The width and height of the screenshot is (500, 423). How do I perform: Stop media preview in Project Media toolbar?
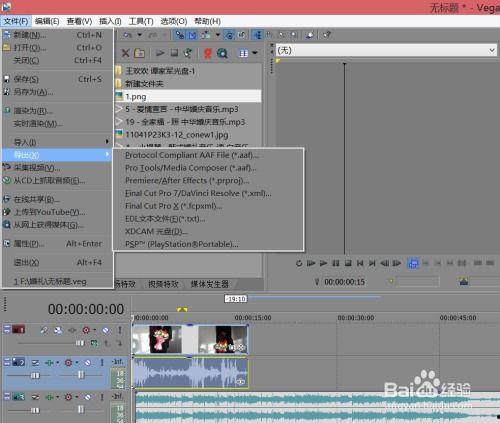174,53
